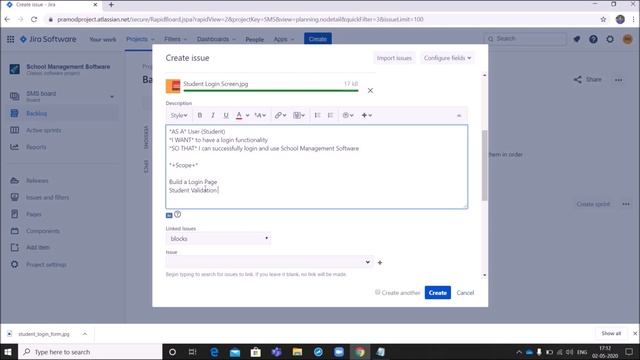Open Windows Start menu

(8, 352)
